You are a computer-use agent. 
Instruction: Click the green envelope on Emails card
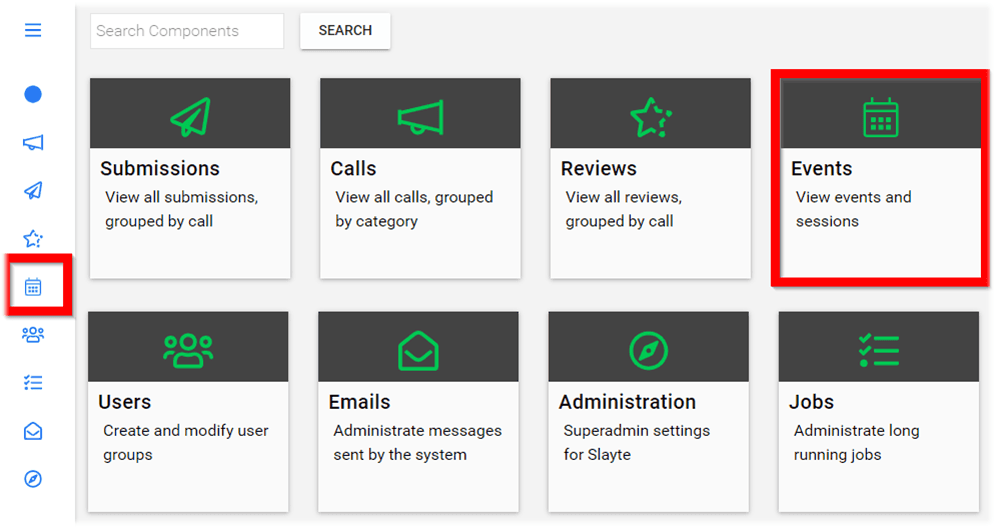click(x=418, y=351)
